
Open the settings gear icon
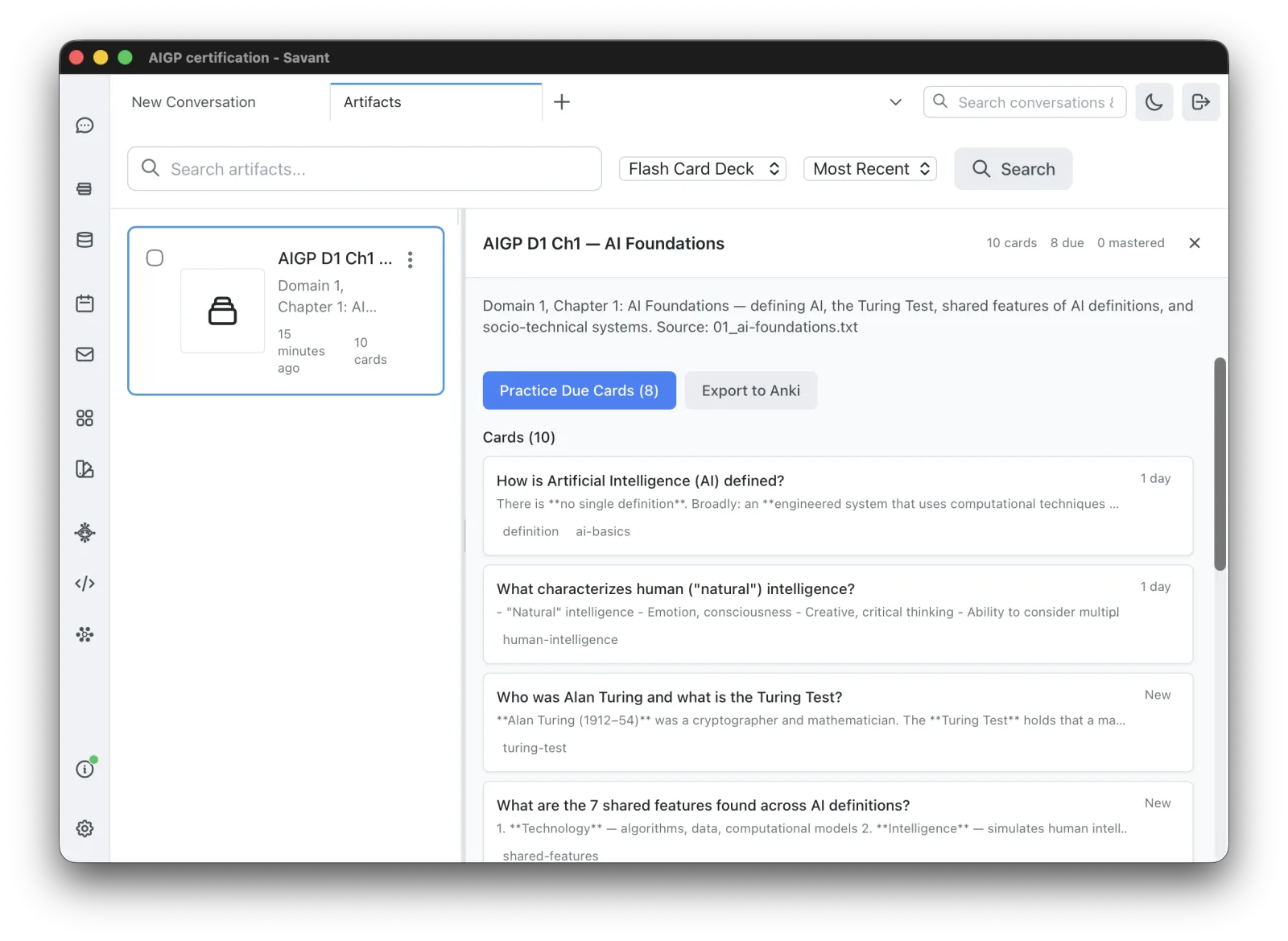[85, 828]
